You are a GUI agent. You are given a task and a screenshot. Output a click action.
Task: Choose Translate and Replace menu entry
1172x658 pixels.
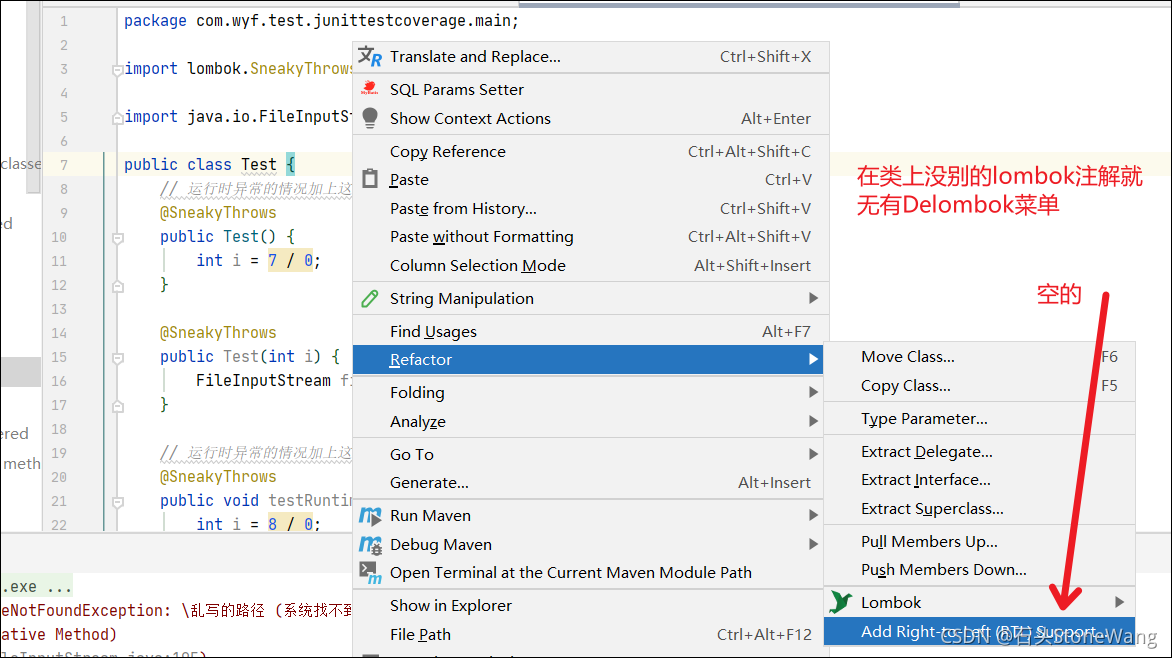pos(590,57)
